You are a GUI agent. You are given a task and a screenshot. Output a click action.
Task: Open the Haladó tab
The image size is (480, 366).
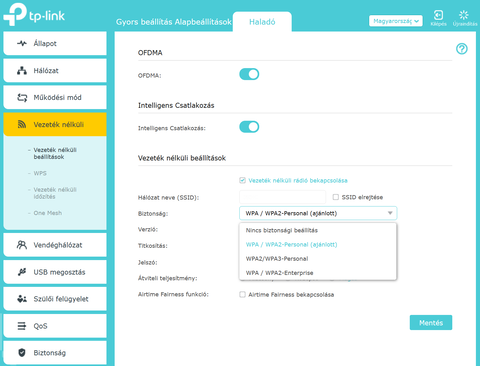(262, 22)
